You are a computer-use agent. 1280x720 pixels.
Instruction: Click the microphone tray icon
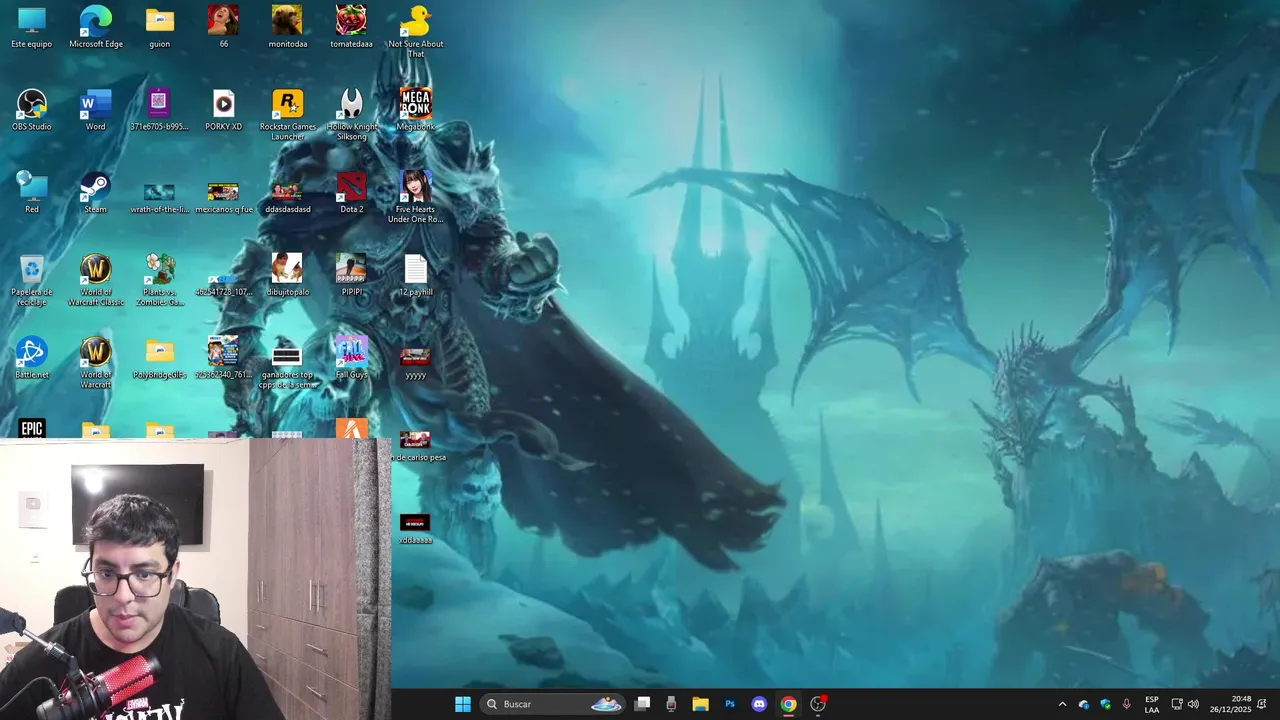point(1126,704)
